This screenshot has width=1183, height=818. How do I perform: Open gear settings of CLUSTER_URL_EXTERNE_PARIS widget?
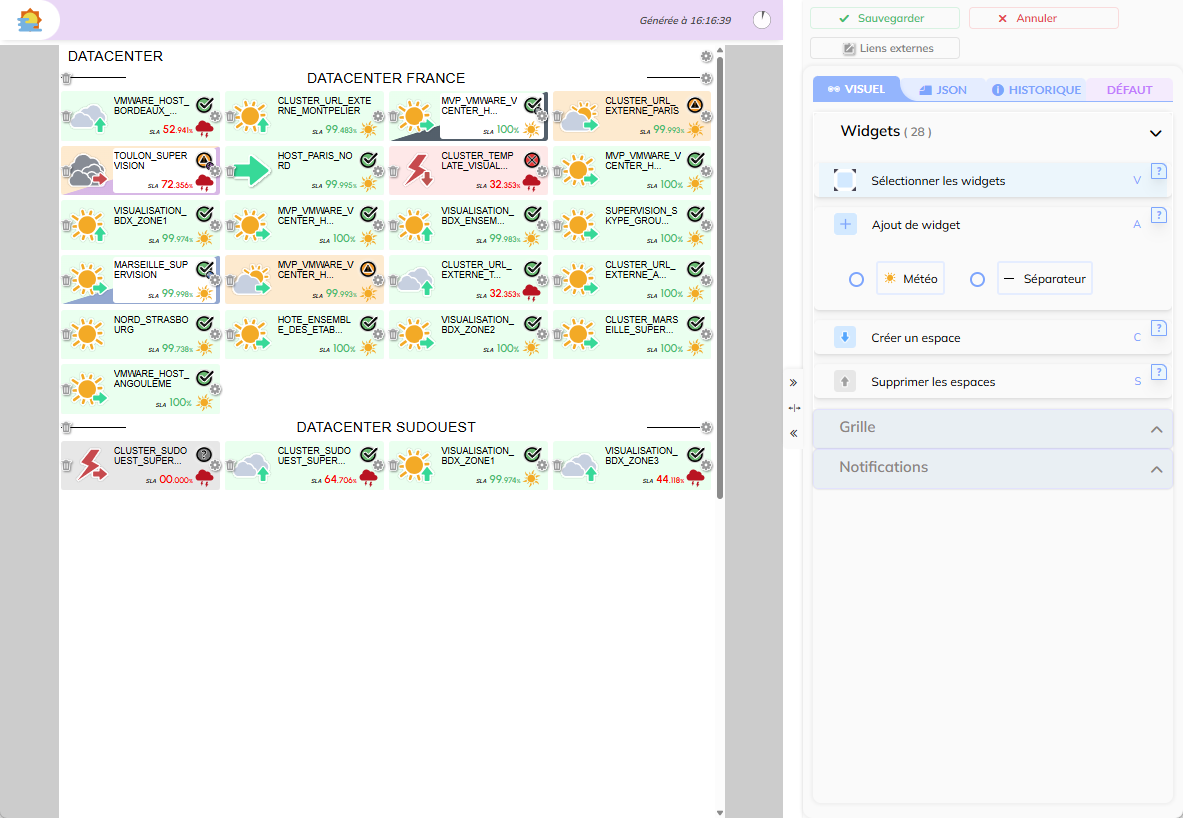pos(706,116)
